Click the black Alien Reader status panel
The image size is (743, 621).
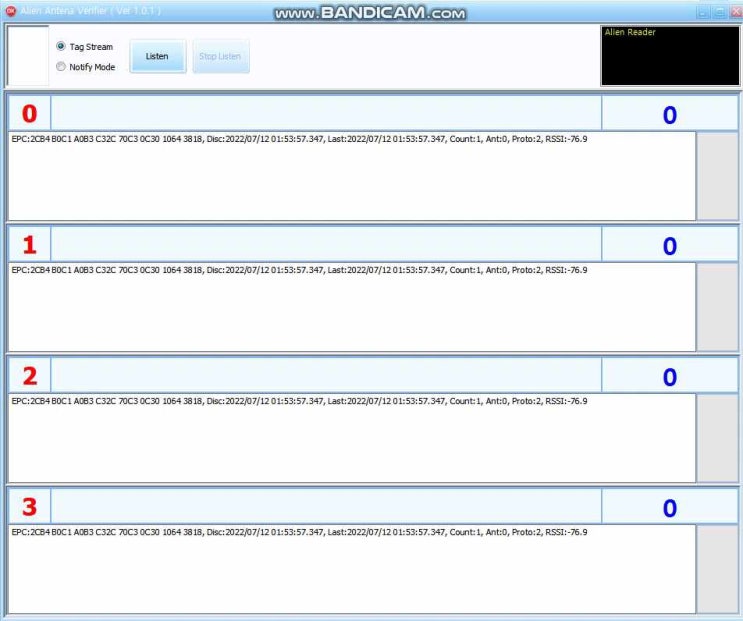(x=669, y=56)
